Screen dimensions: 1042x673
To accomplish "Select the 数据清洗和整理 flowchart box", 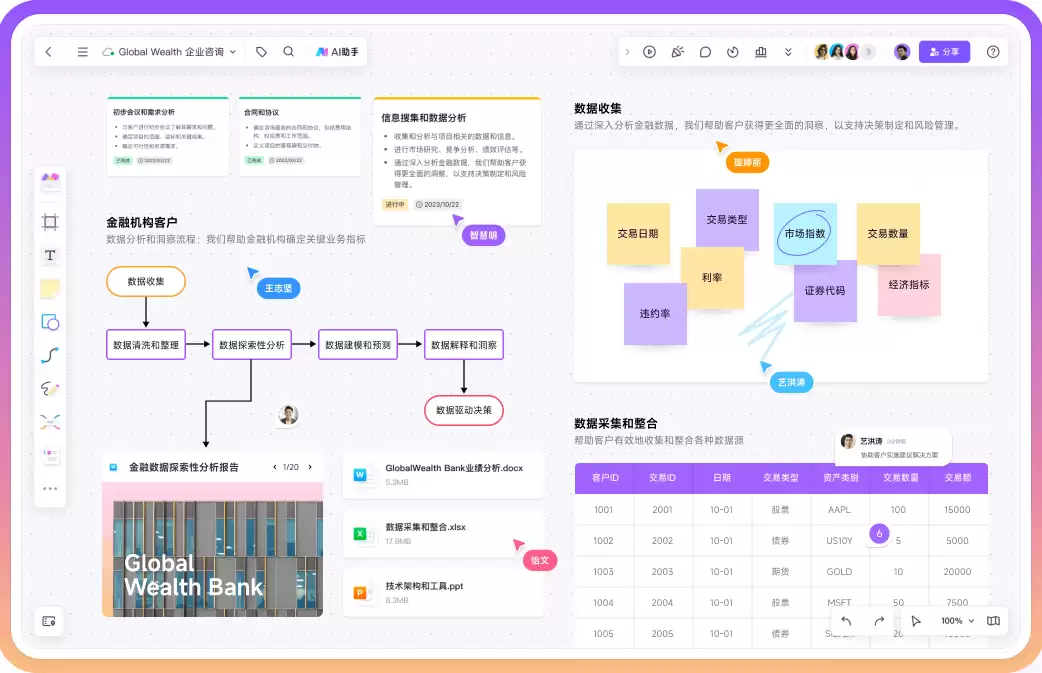I will click(146, 345).
